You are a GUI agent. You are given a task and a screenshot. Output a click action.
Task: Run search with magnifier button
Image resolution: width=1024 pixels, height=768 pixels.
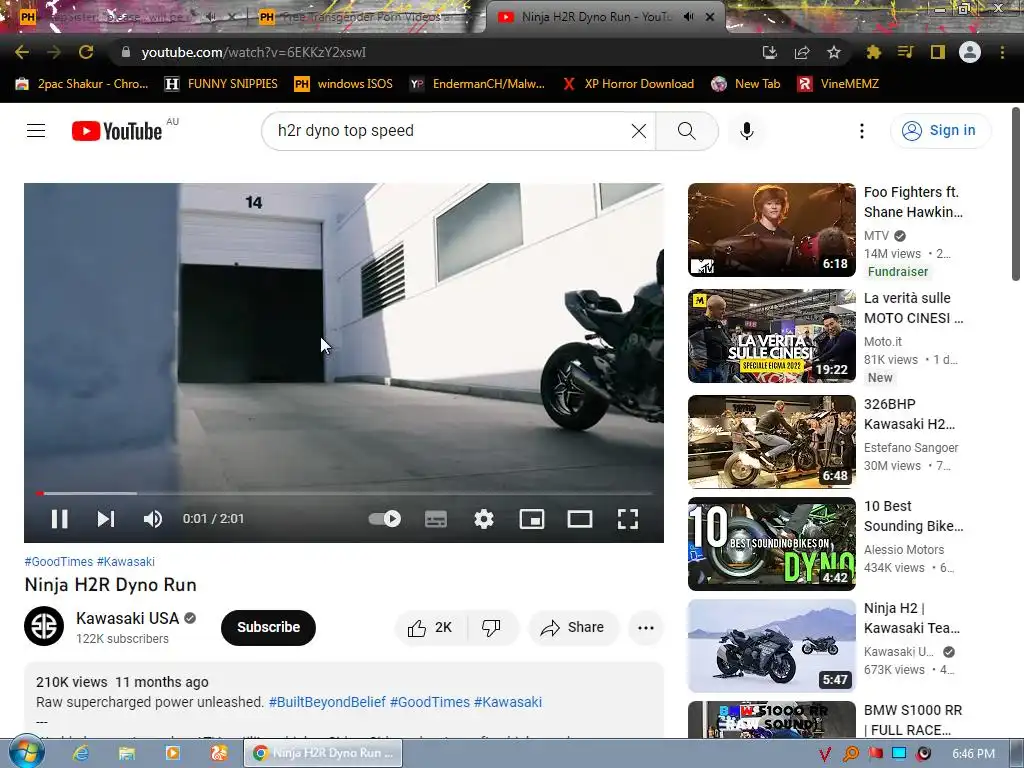click(x=686, y=131)
